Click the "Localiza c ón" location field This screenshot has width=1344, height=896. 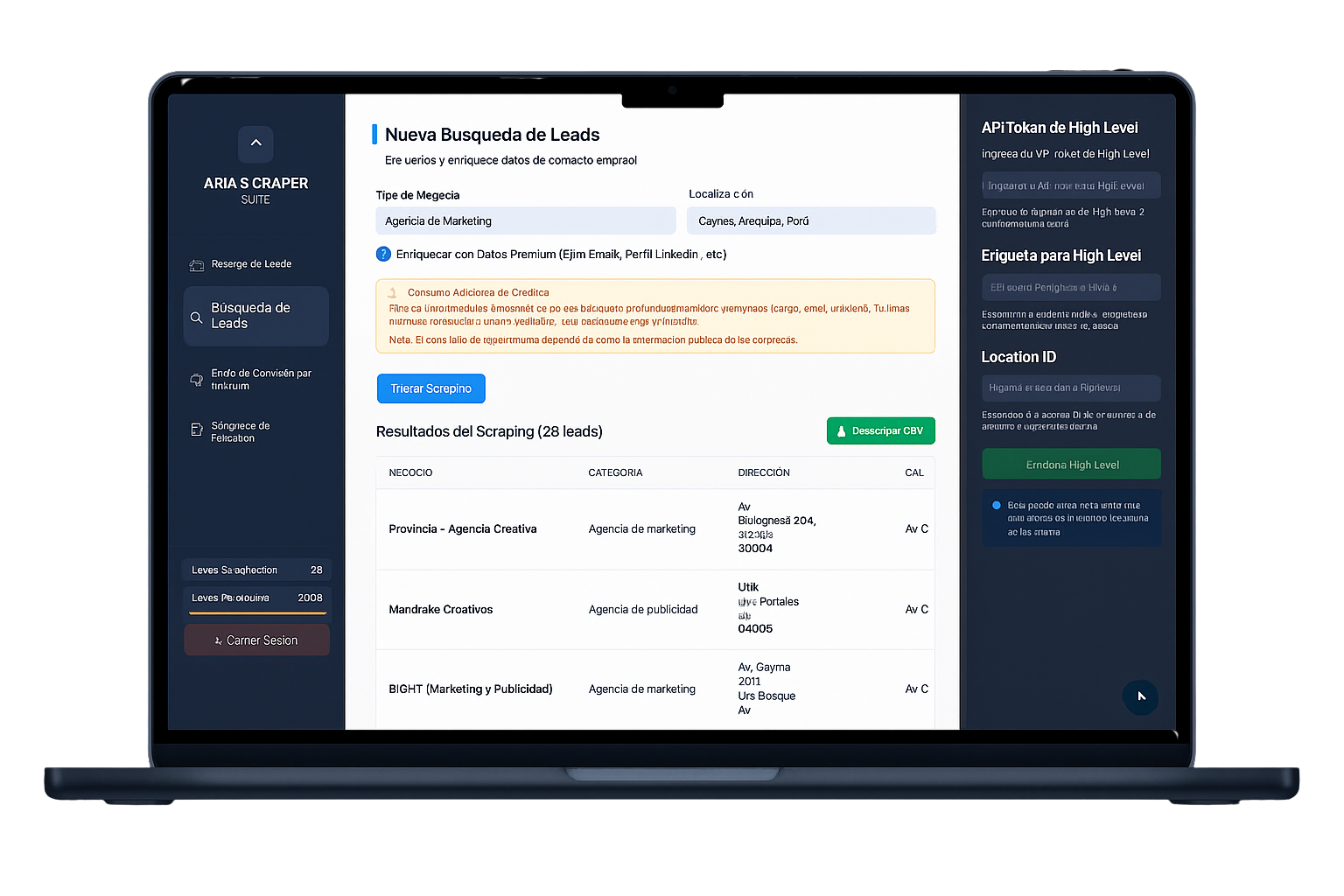pos(811,220)
